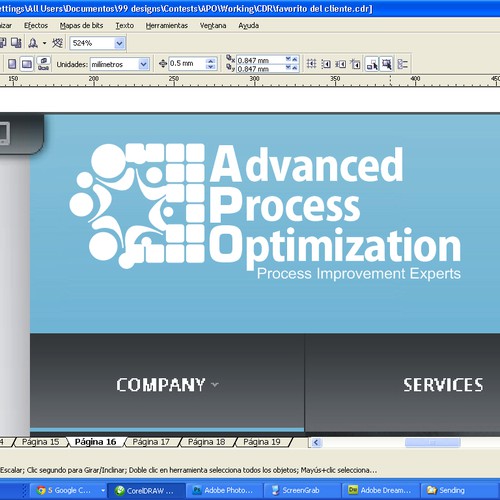Toggle snap to guidelines
This screenshot has height=500, width=500.
point(326,64)
